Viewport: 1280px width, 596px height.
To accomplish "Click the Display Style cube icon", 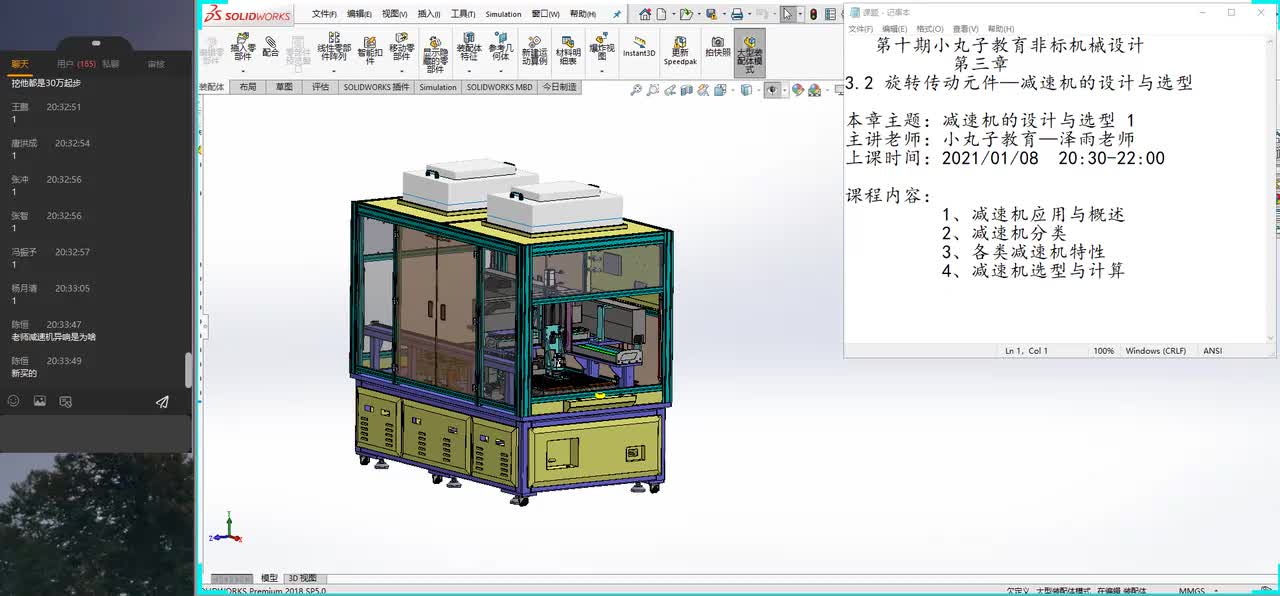I will coord(747,90).
